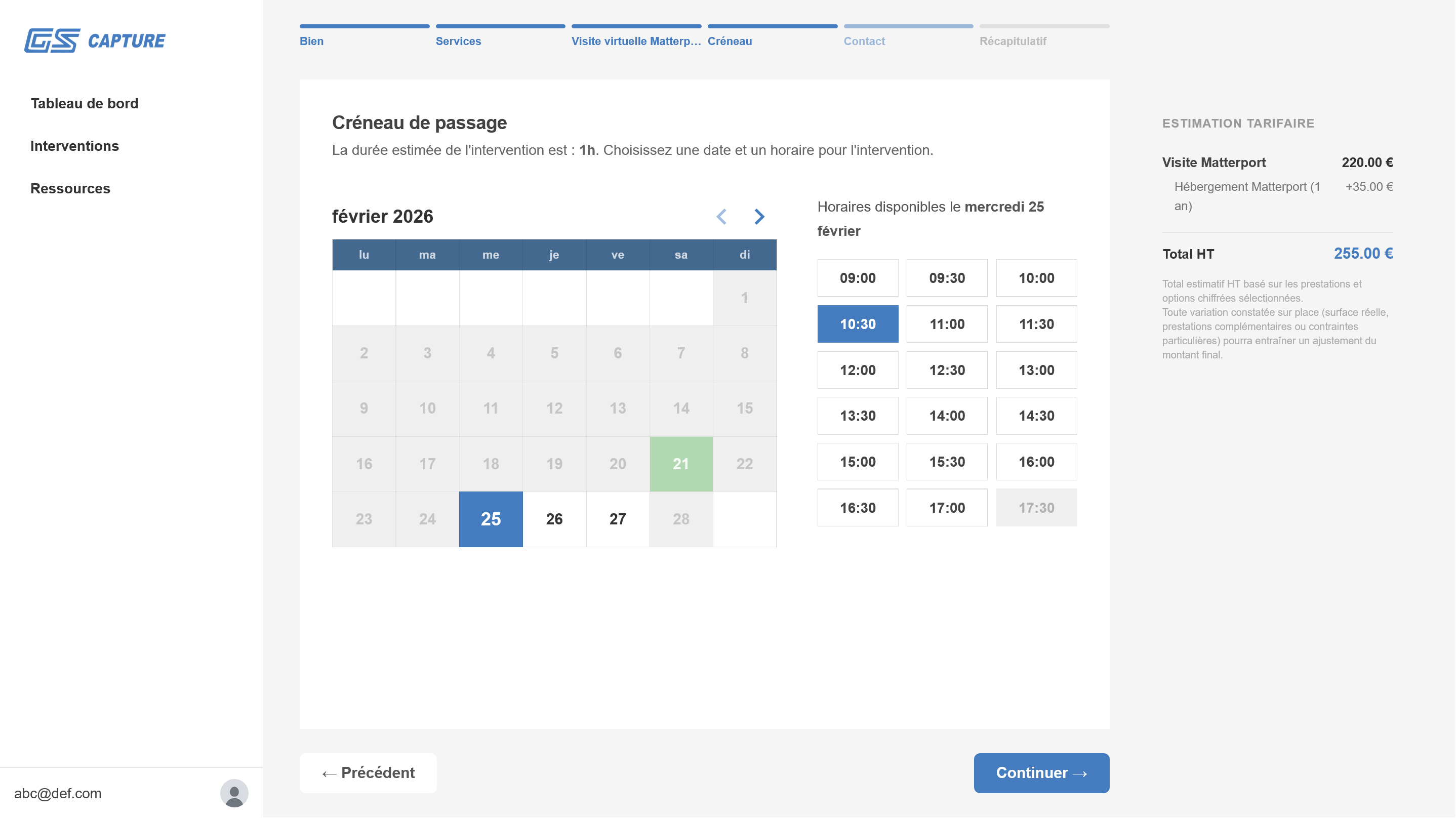Open Visite virtuelle Matterport step
This screenshot has height=818, width=1456.
636,42
